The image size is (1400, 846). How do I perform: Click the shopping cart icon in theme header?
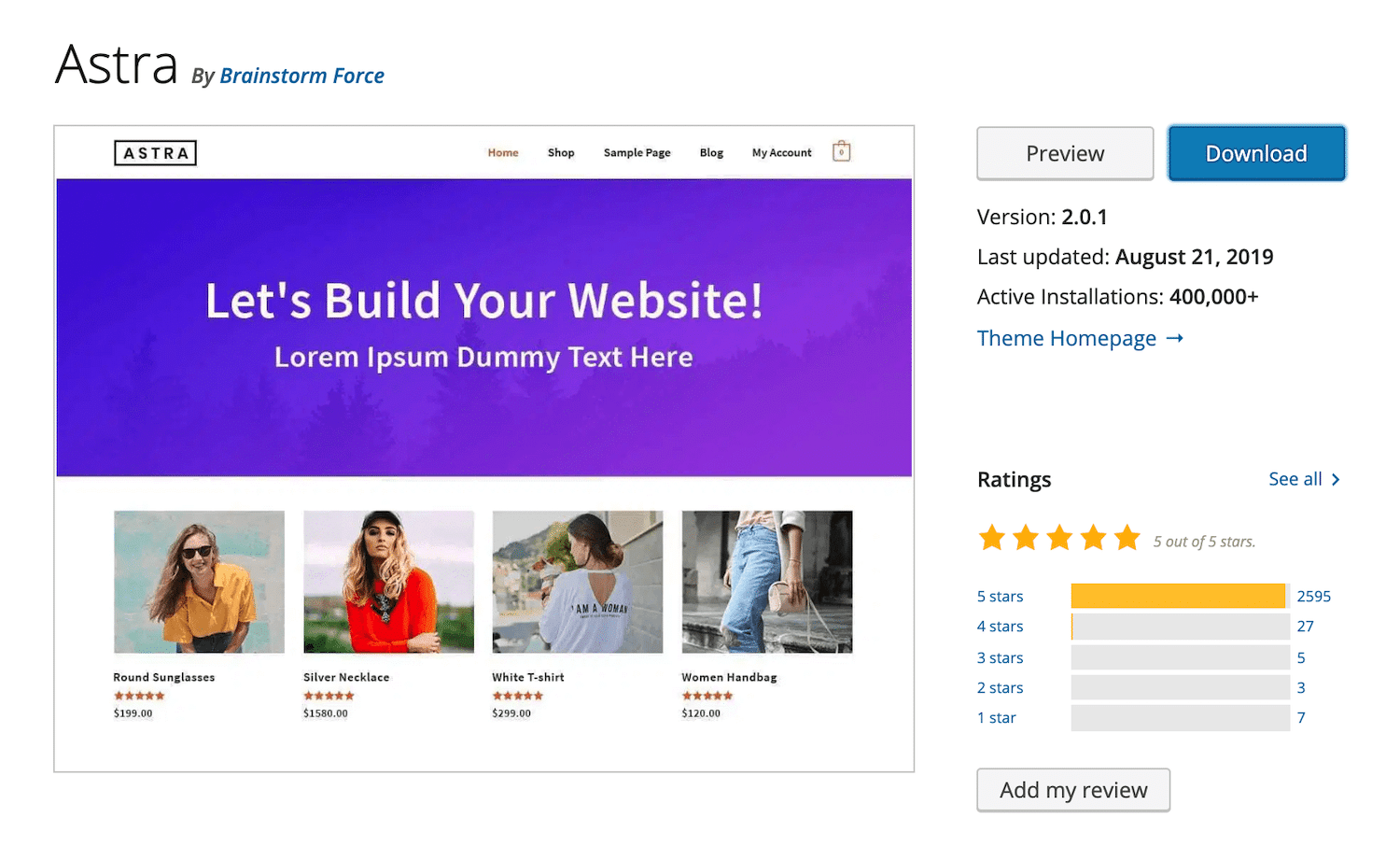841,151
